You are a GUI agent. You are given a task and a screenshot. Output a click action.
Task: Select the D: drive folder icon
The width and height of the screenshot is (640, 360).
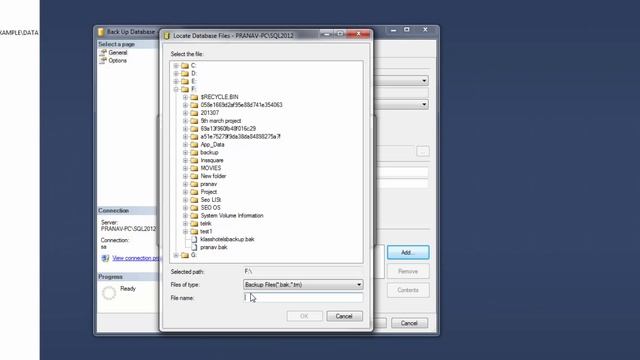click(x=185, y=73)
